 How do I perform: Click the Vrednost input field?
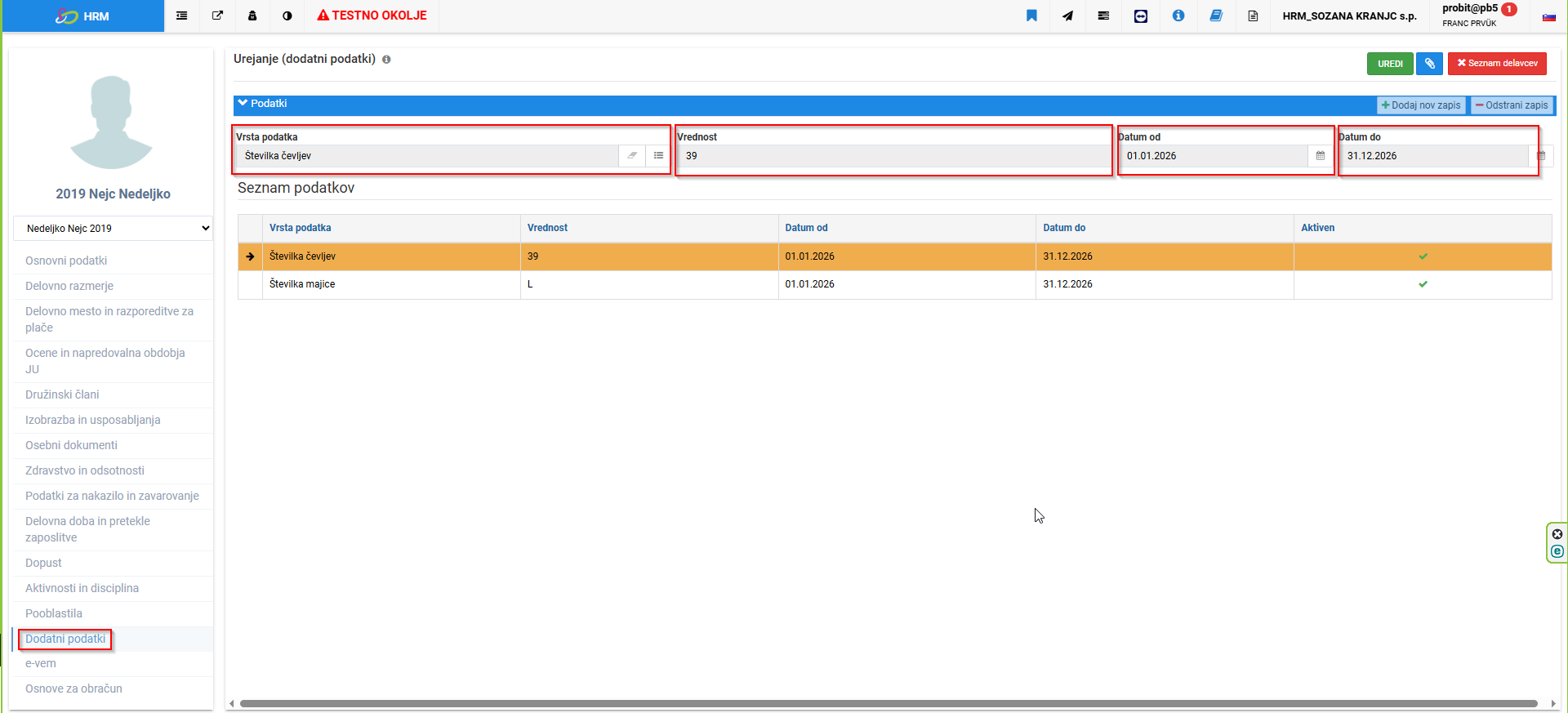893,156
